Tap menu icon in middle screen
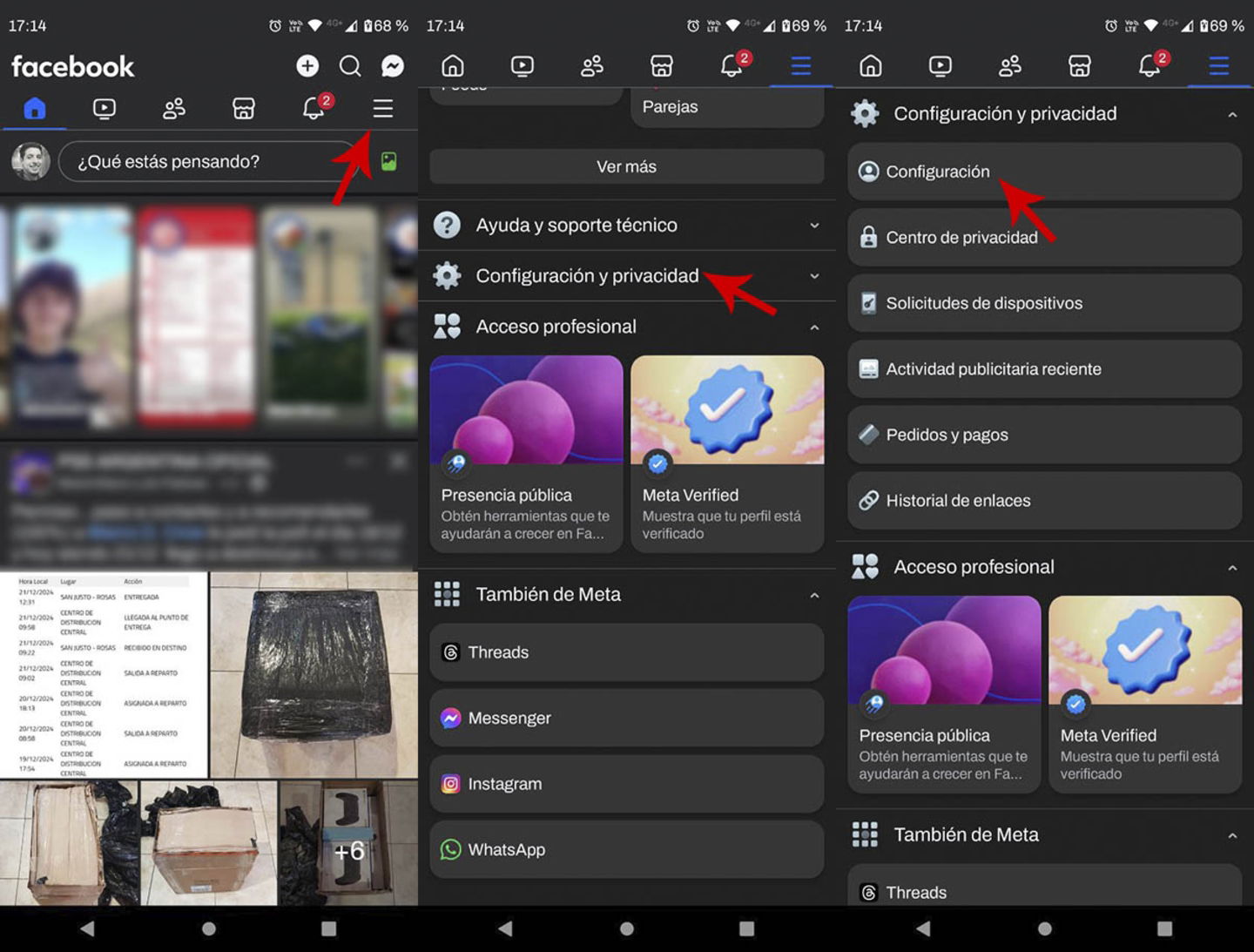The image size is (1254, 952). click(x=801, y=65)
